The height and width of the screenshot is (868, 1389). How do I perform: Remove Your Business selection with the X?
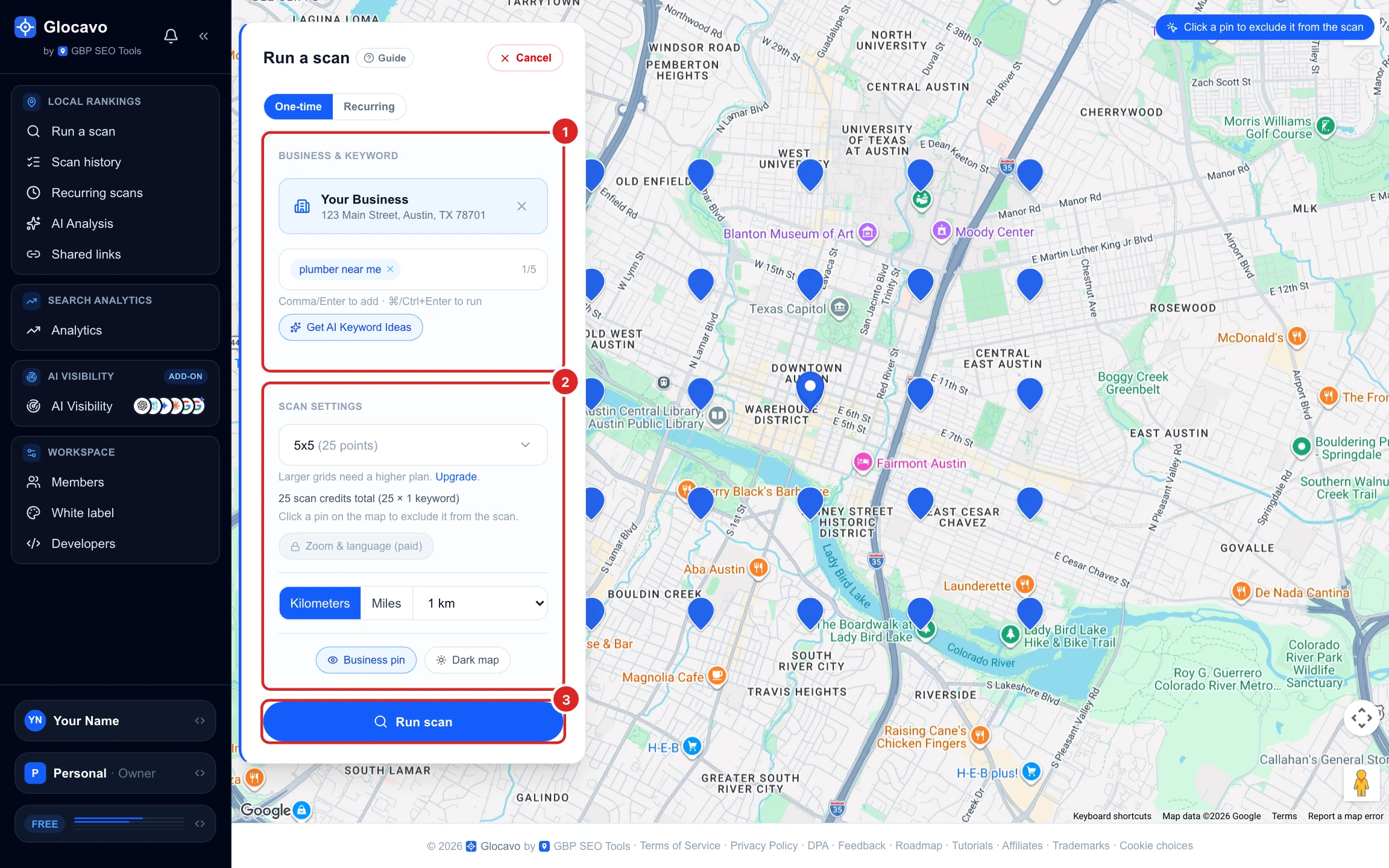[521, 206]
